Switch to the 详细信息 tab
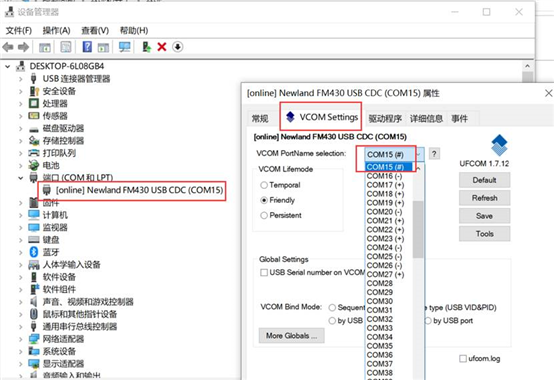Screen dimensions: 554x380 point(426,119)
